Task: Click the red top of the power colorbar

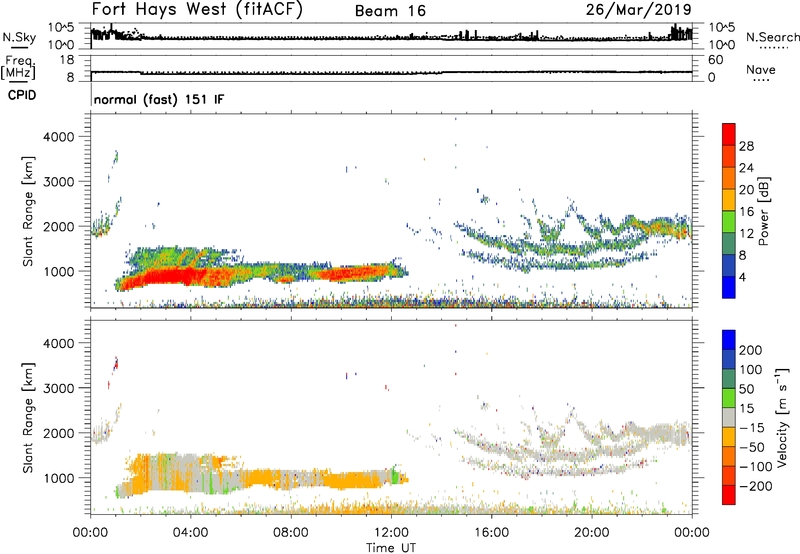Action: click(x=729, y=134)
